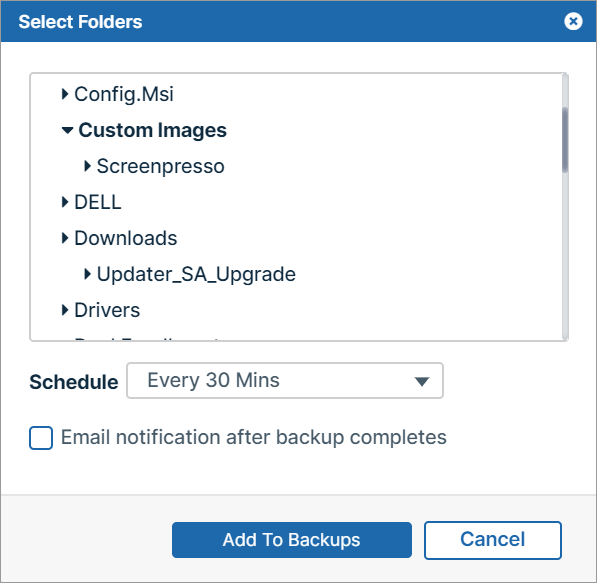This screenshot has width=597, height=583.
Task: Close the Select Folders dialog
Action: coord(573,21)
